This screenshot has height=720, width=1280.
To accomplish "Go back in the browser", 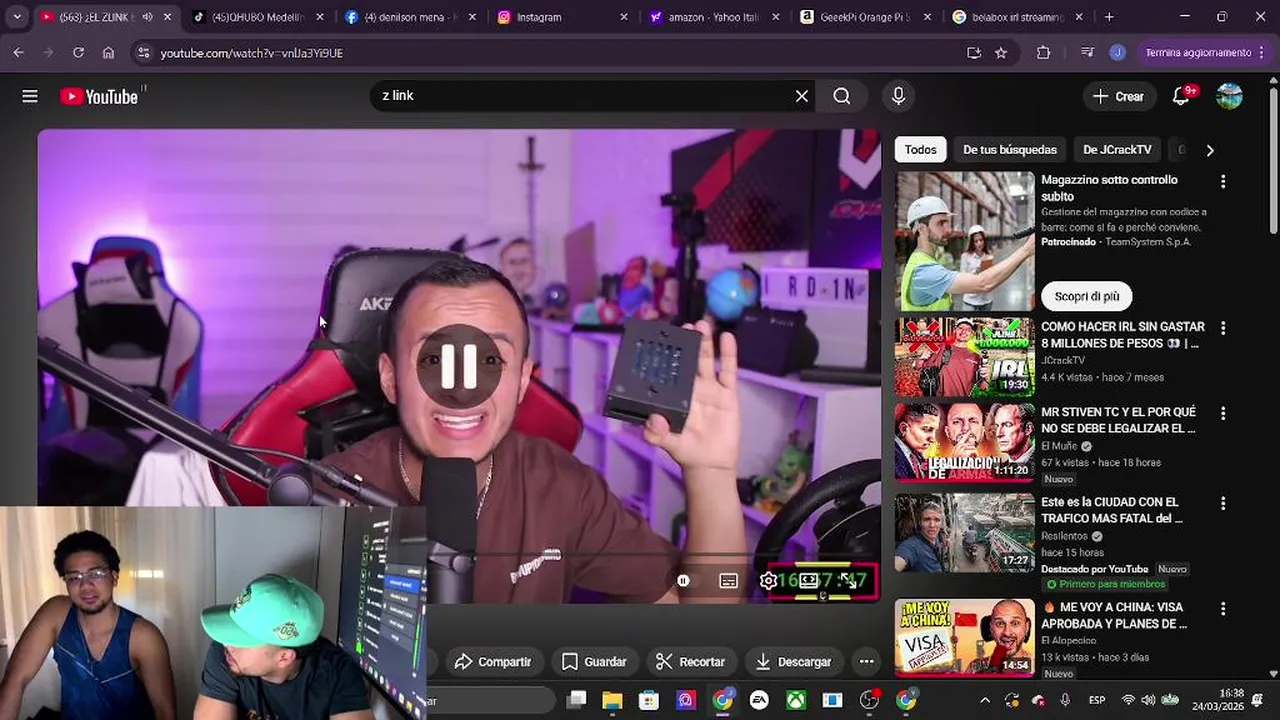I will click(19, 52).
